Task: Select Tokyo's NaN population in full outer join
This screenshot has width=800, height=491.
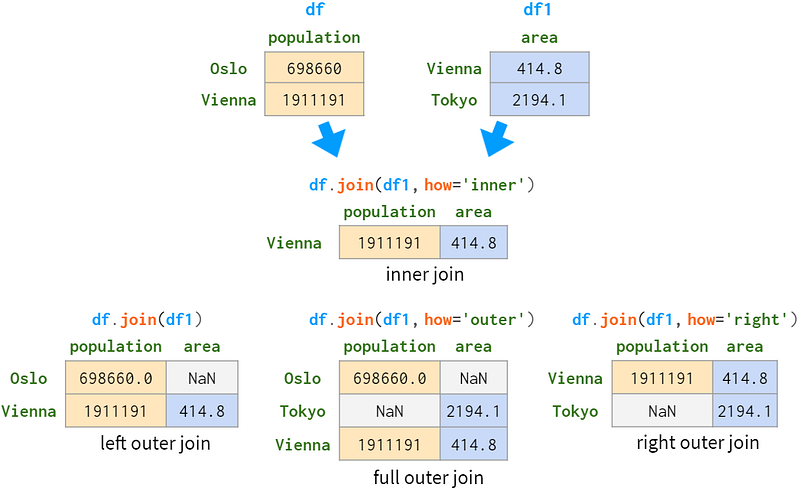Action: coord(389,411)
